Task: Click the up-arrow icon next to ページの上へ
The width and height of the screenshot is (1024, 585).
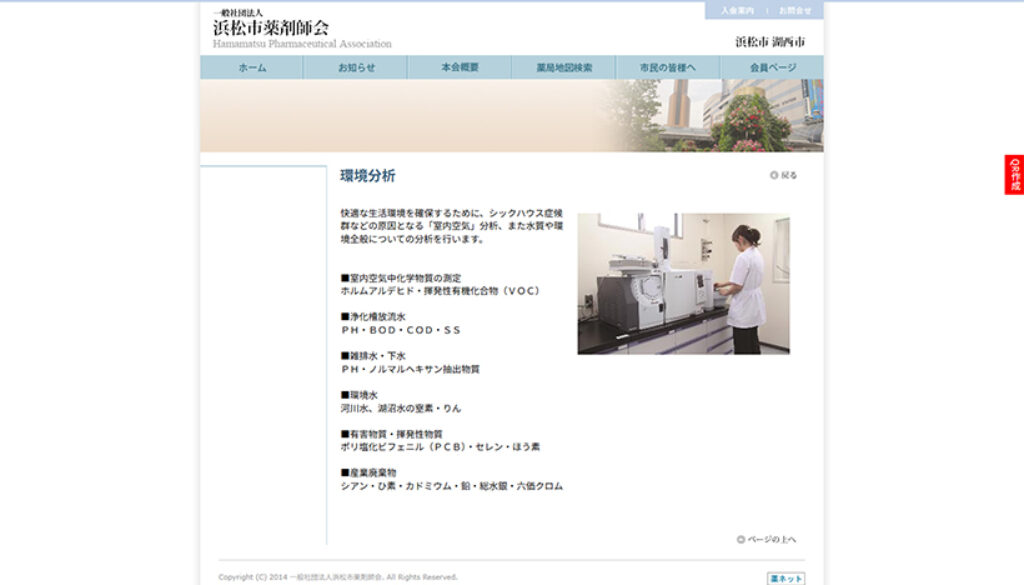Action: pyautogui.click(x=742, y=539)
